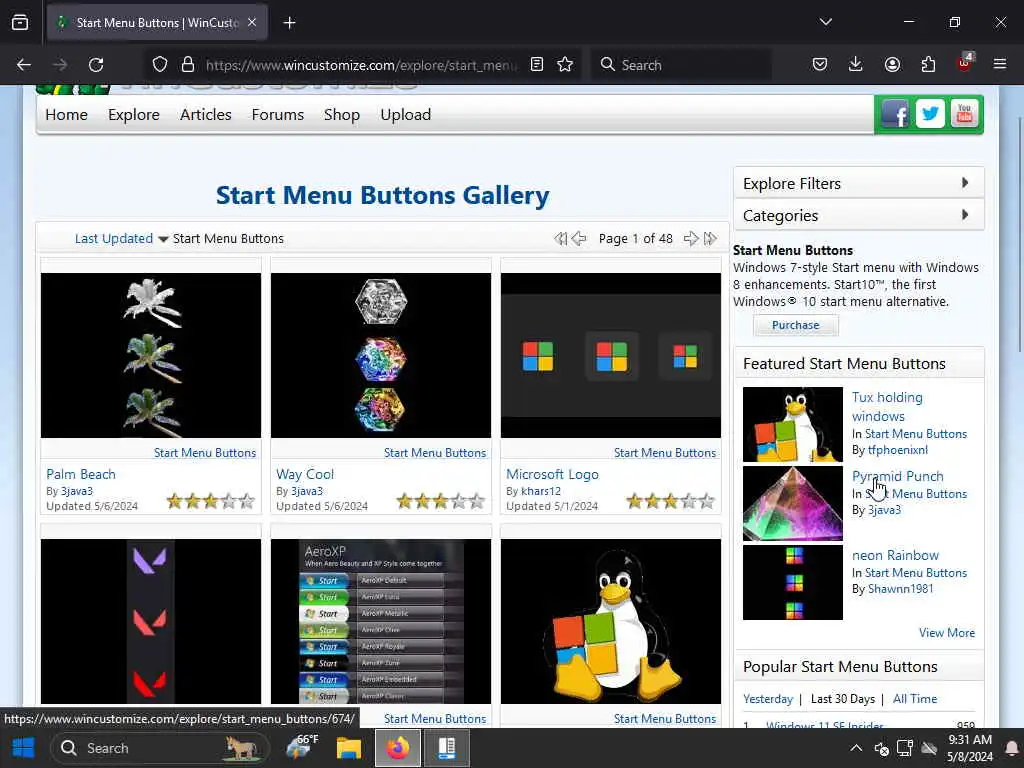1024x768 pixels.
Task: Open tracking protection shield icon
Action: pyautogui.click(x=160, y=65)
